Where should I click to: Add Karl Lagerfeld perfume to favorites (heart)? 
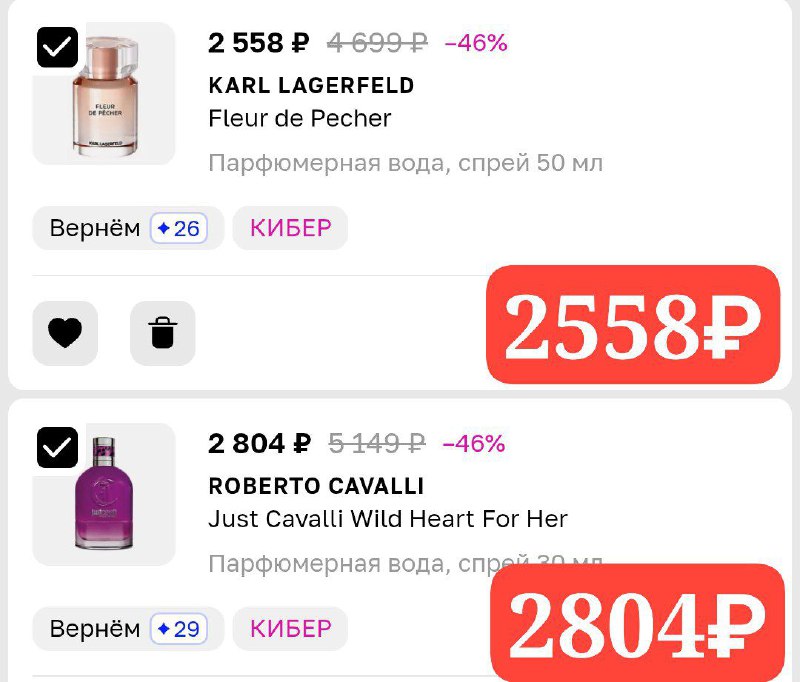click(65, 333)
